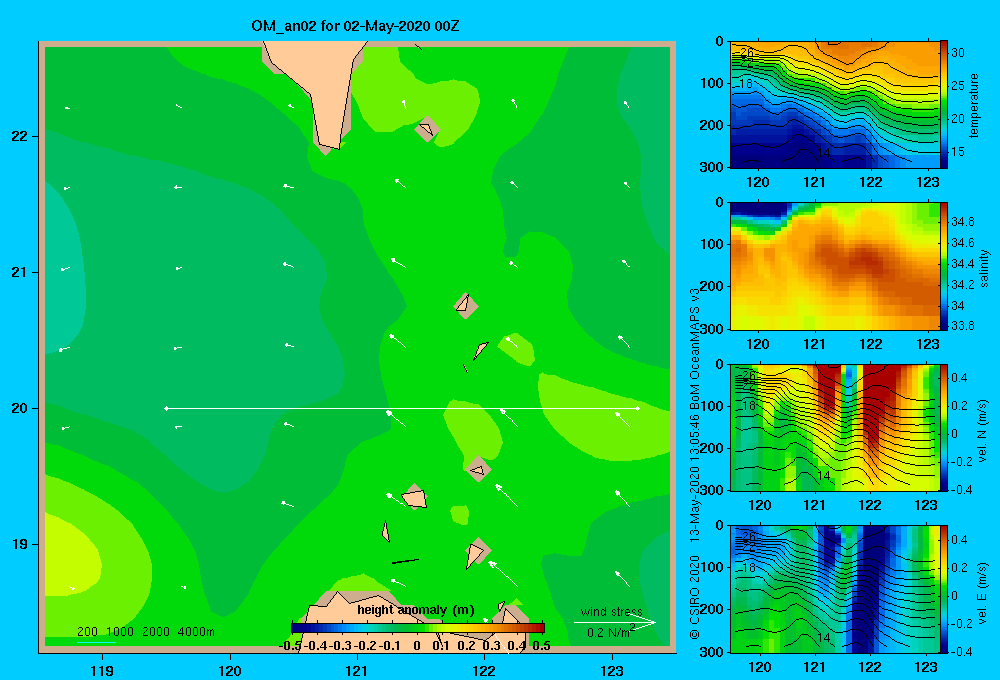
Task: Click the -0.5 tick on height anomaly scale
Action: (x=290, y=646)
